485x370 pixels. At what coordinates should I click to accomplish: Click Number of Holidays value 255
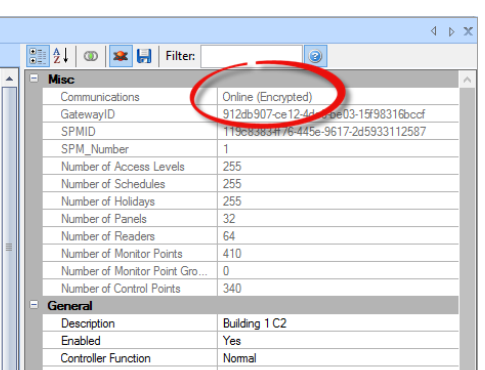[x=232, y=201]
